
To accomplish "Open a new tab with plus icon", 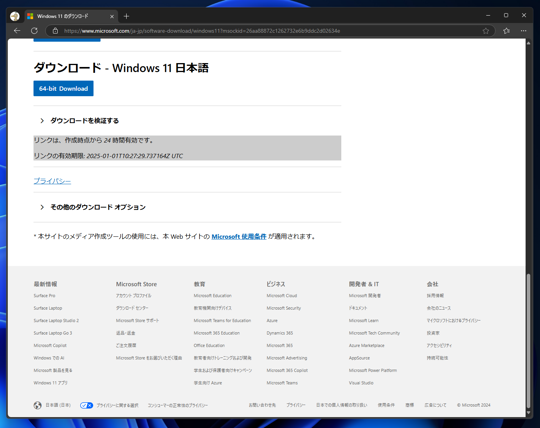I will point(126,16).
